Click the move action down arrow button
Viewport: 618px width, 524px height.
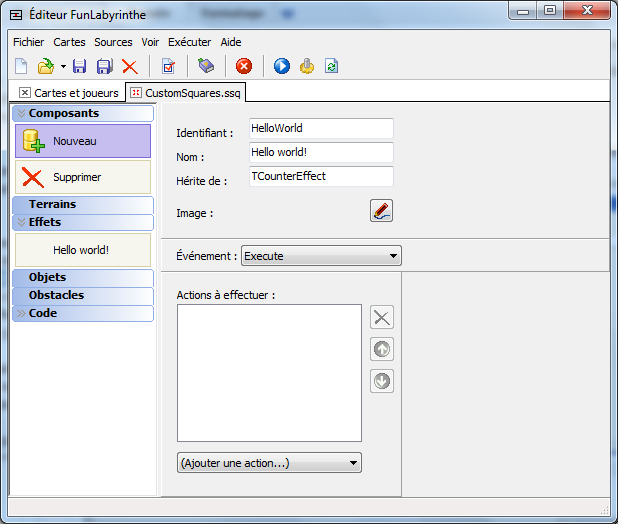pyautogui.click(x=382, y=381)
